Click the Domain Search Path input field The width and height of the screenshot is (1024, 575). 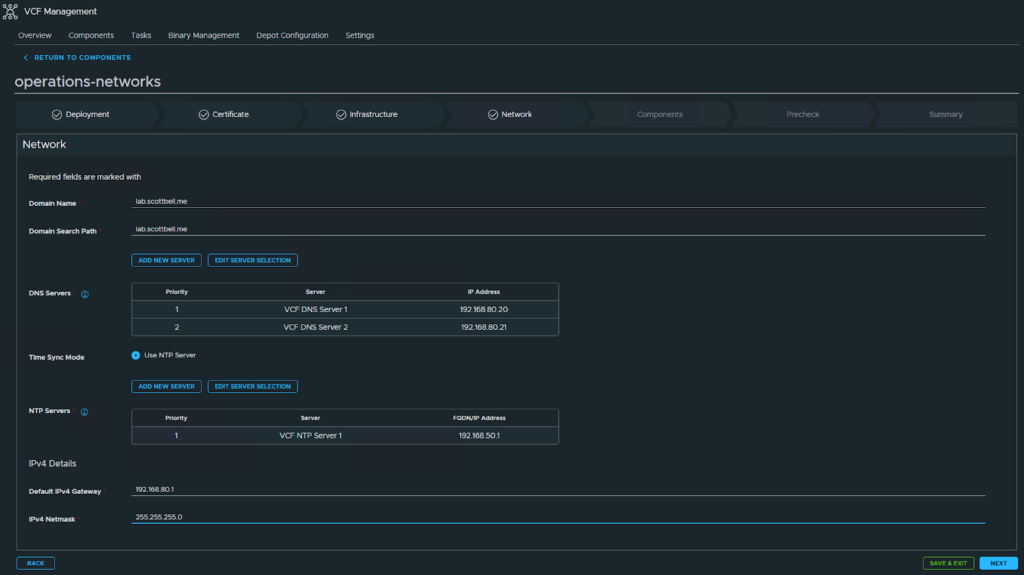click(558, 229)
